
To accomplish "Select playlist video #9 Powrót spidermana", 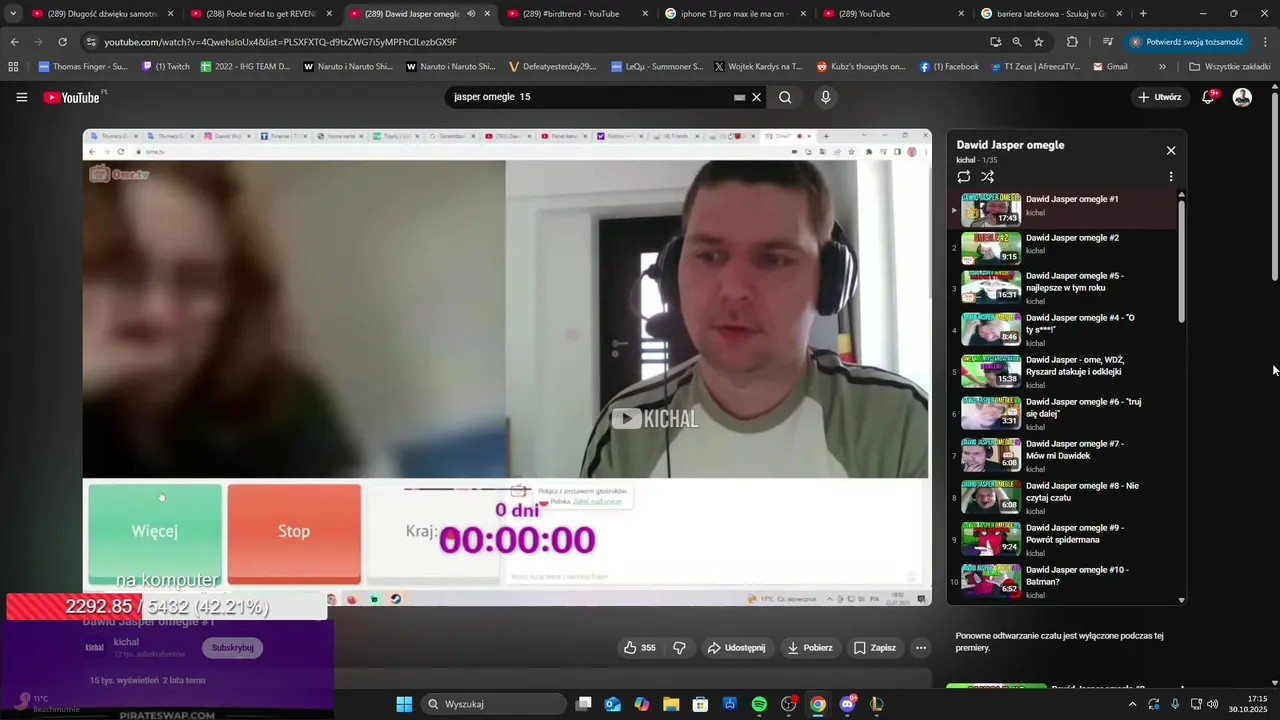I will [x=1064, y=539].
